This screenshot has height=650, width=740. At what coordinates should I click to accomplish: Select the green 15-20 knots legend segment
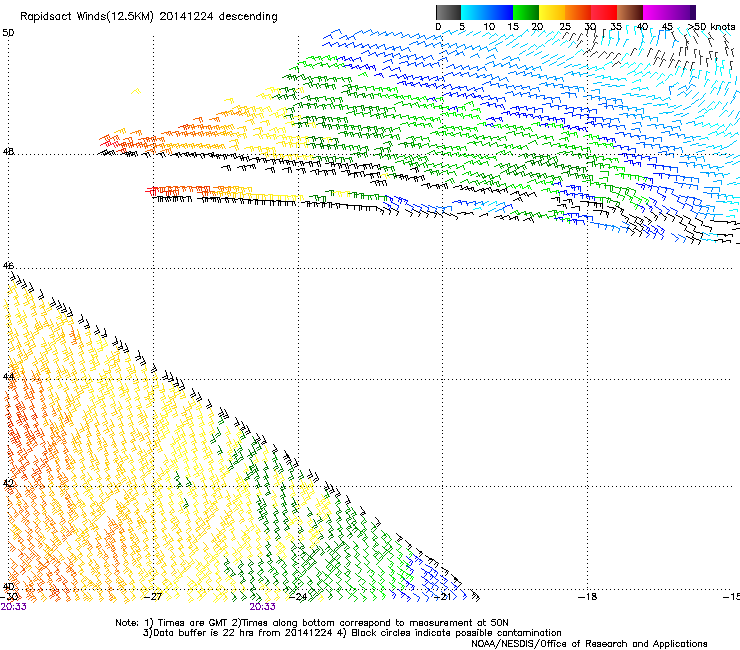(x=526, y=12)
